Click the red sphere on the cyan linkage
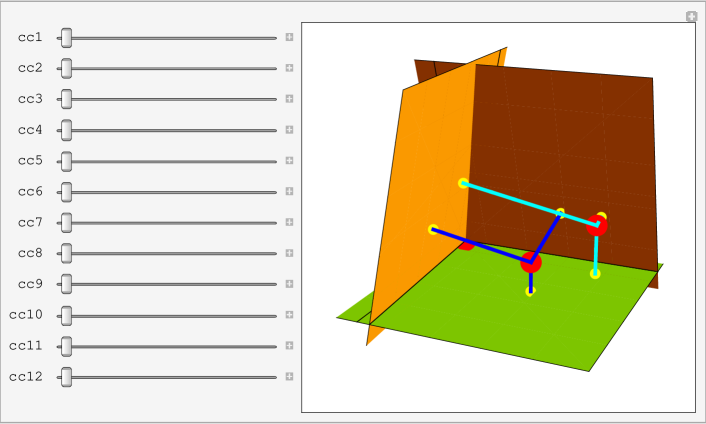The width and height of the screenshot is (706, 424). [x=597, y=225]
